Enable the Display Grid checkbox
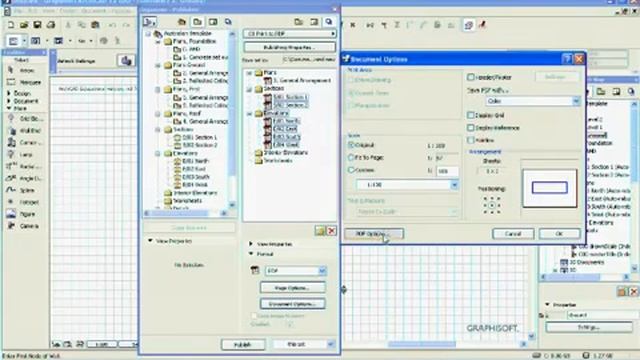Image resolution: width=640 pixels, height=360 pixels. point(471,115)
